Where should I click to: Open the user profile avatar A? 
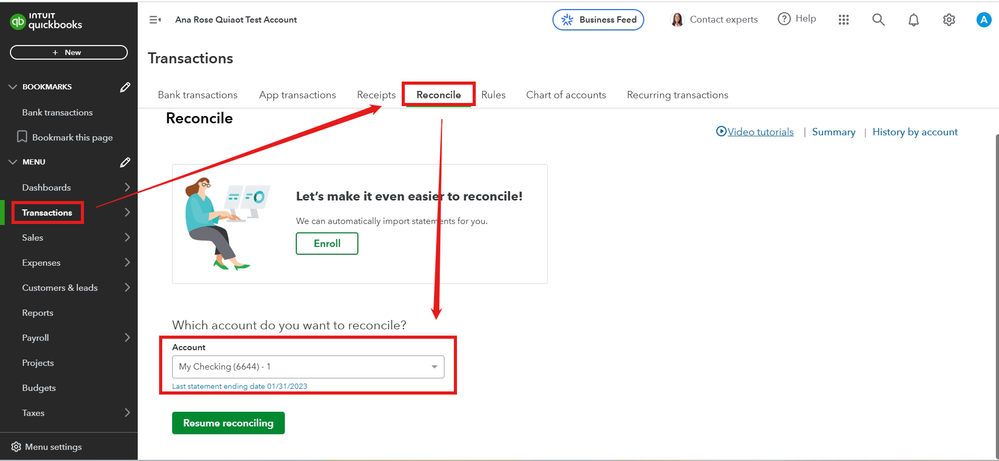pos(984,20)
